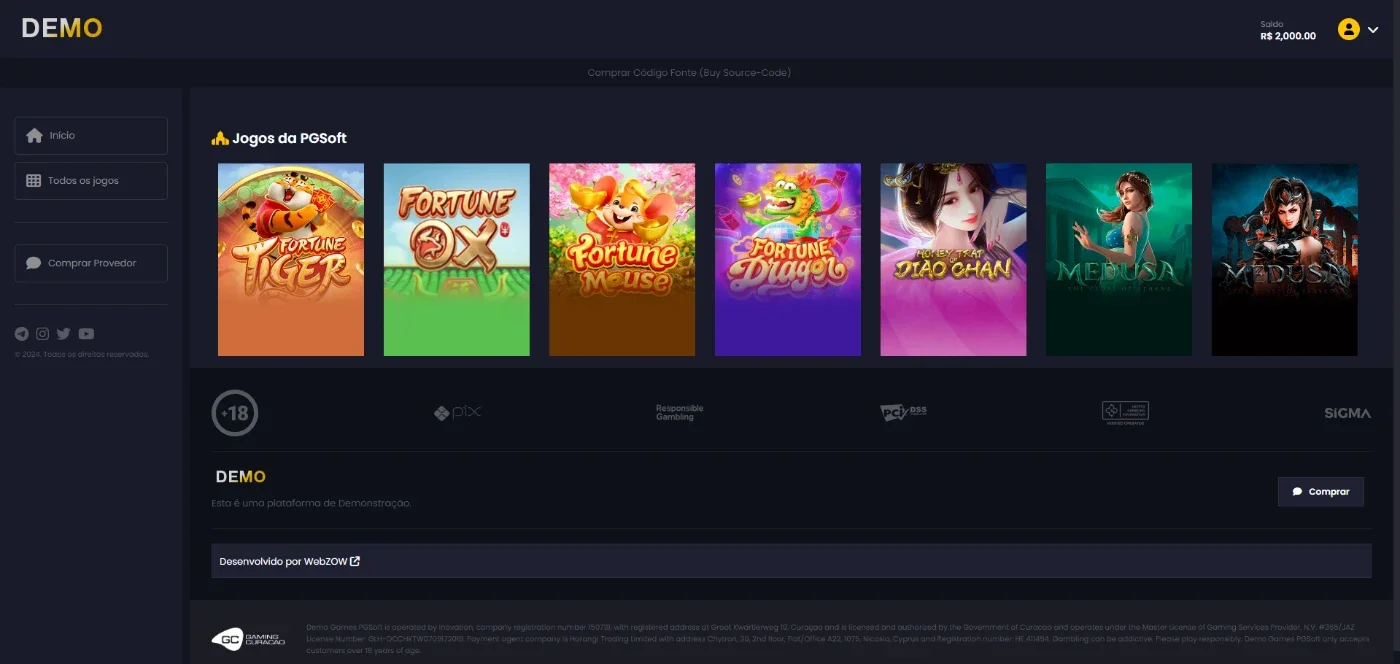Click the Gaming Curacao logo

[x=248, y=639]
